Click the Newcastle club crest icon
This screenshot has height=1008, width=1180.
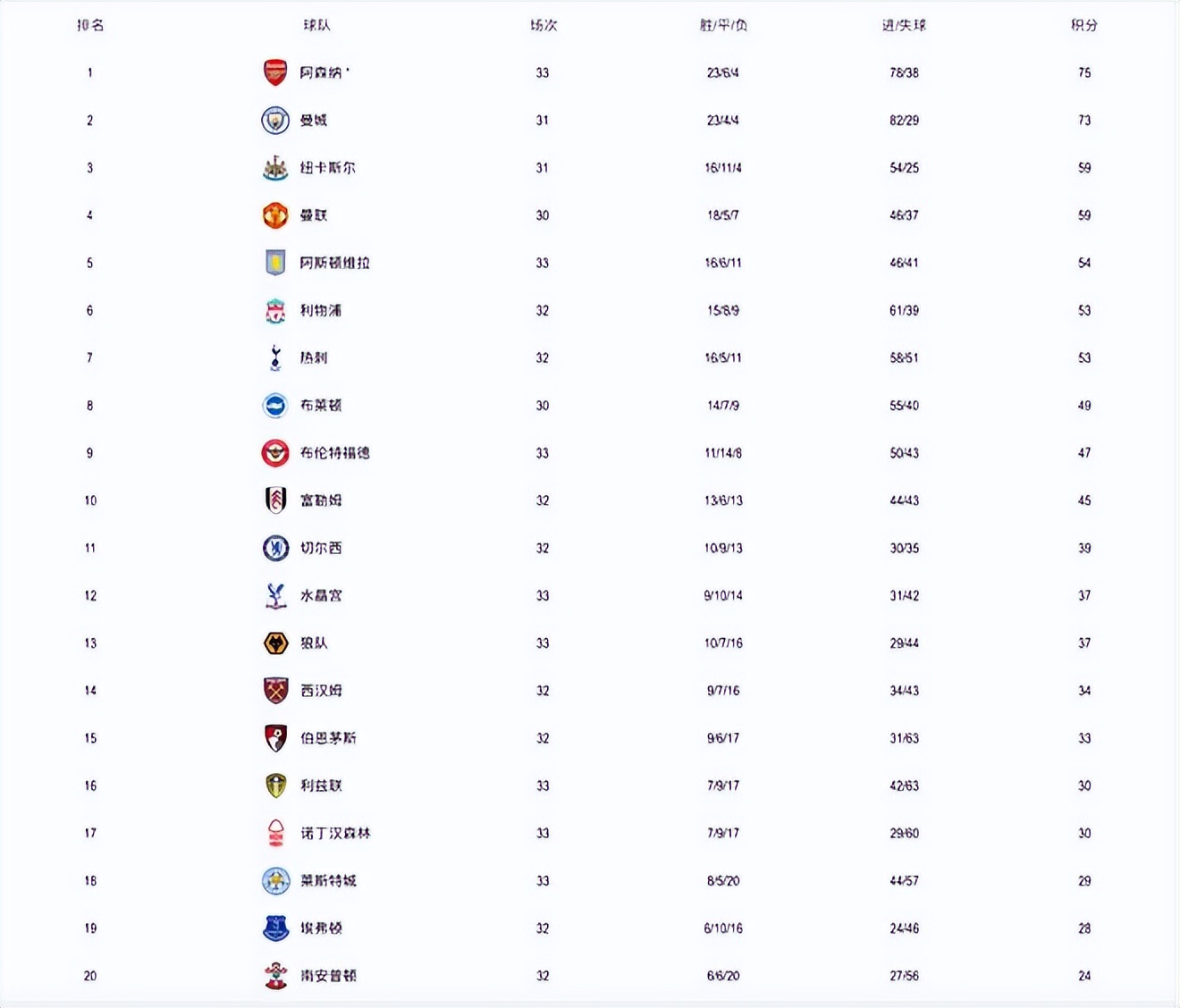pyautogui.click(x=275, y=168)
